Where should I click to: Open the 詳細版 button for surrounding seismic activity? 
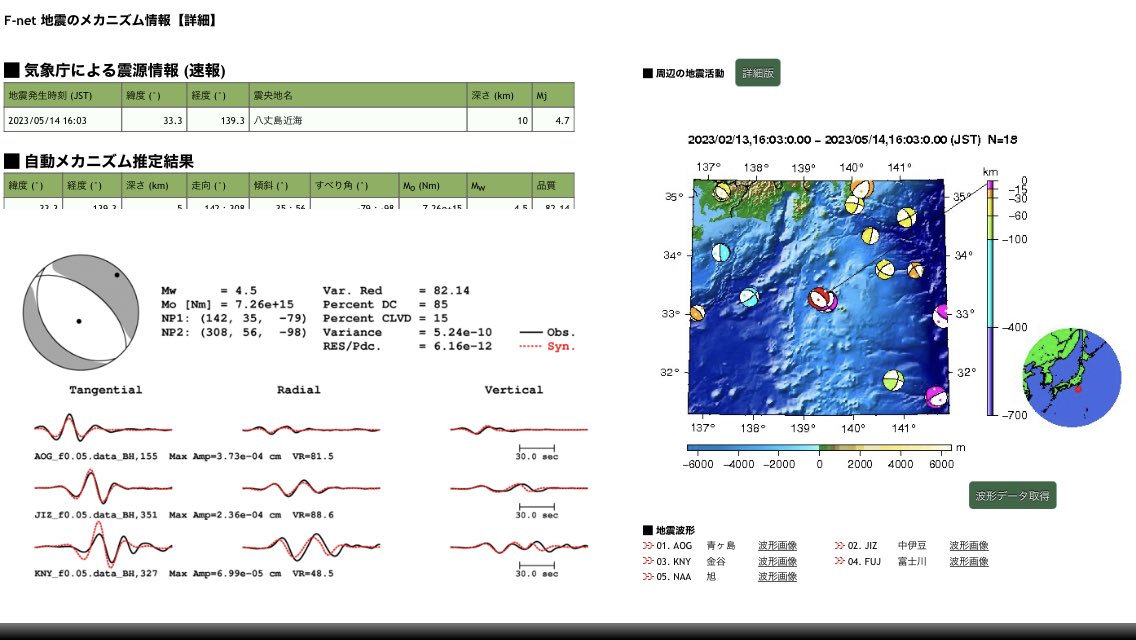(x=757, y=72)
